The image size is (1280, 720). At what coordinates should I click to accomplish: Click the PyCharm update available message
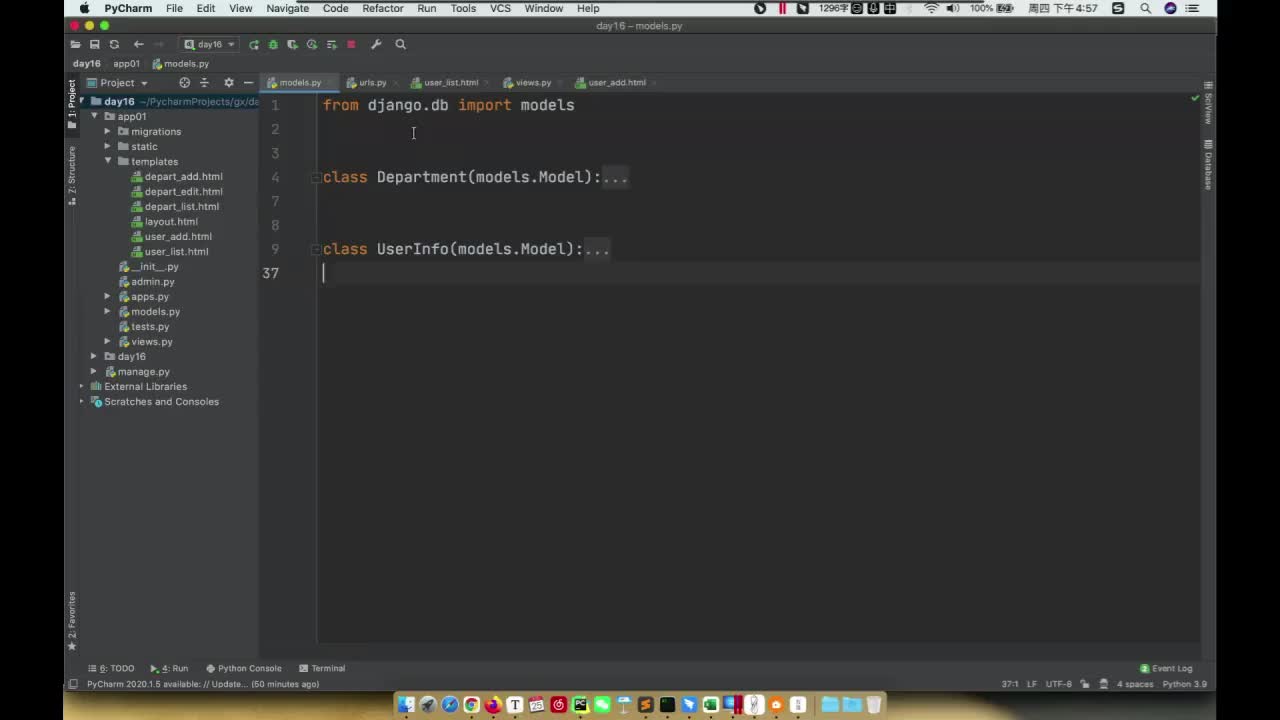(x=203, y=684)
